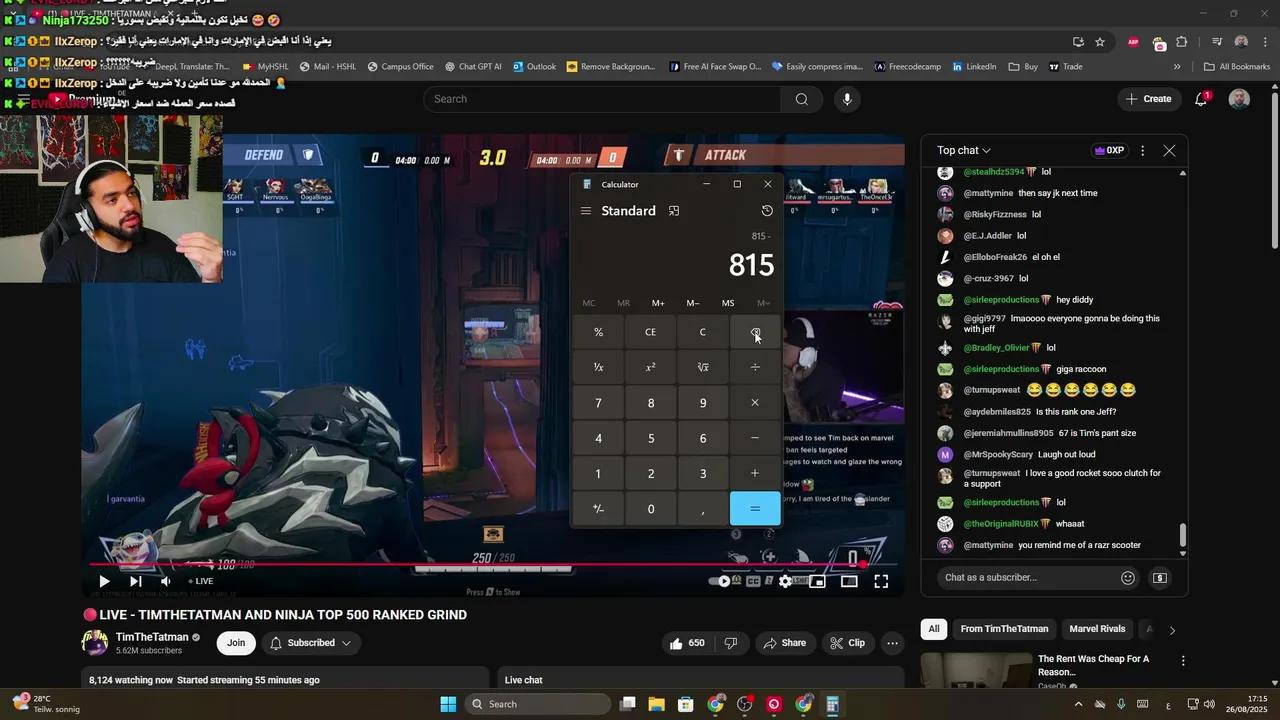Open the video settings gear

(785, 581)
